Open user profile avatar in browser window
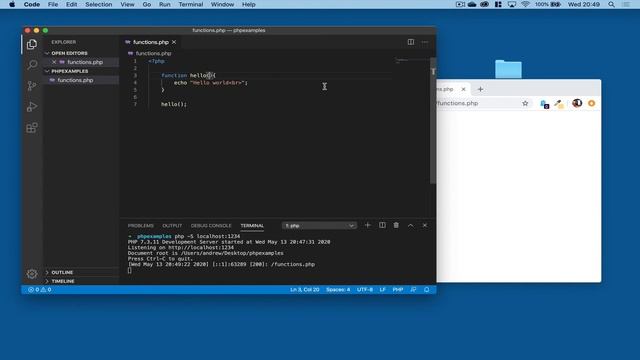 coord(577,103)
